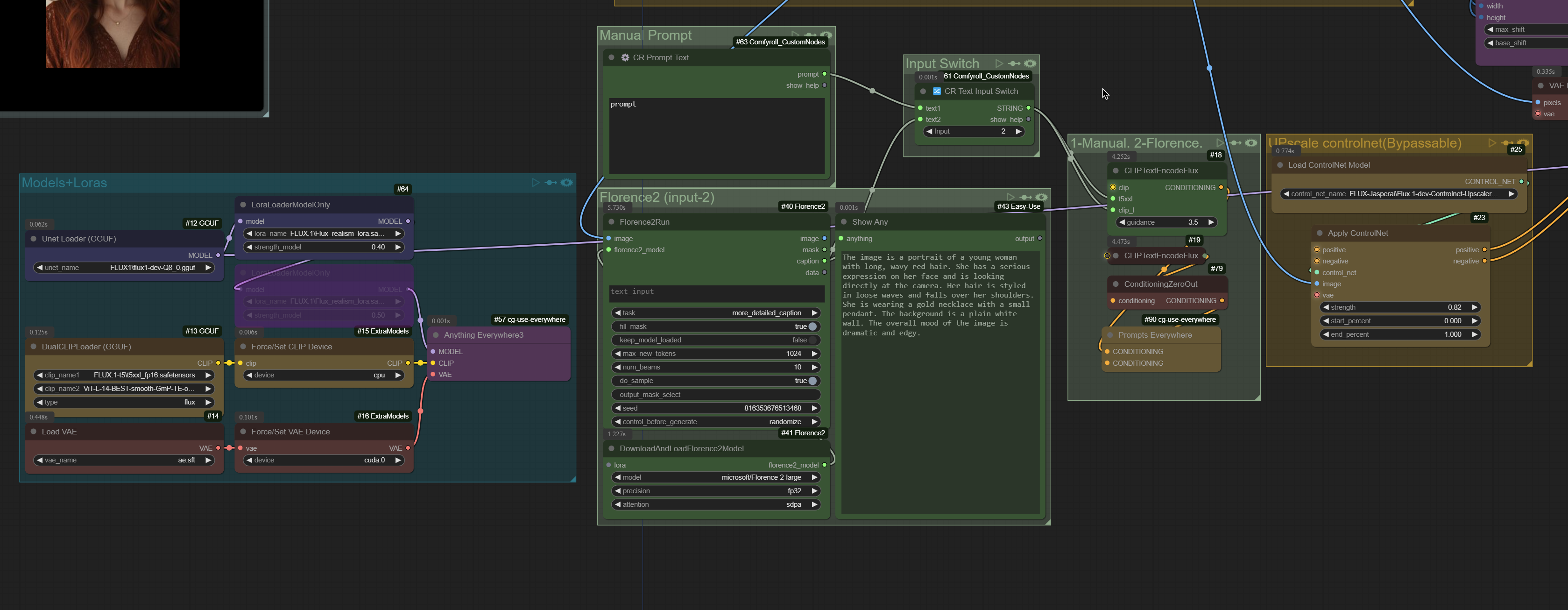Click the Input Switch group bypass icon

1014,64
